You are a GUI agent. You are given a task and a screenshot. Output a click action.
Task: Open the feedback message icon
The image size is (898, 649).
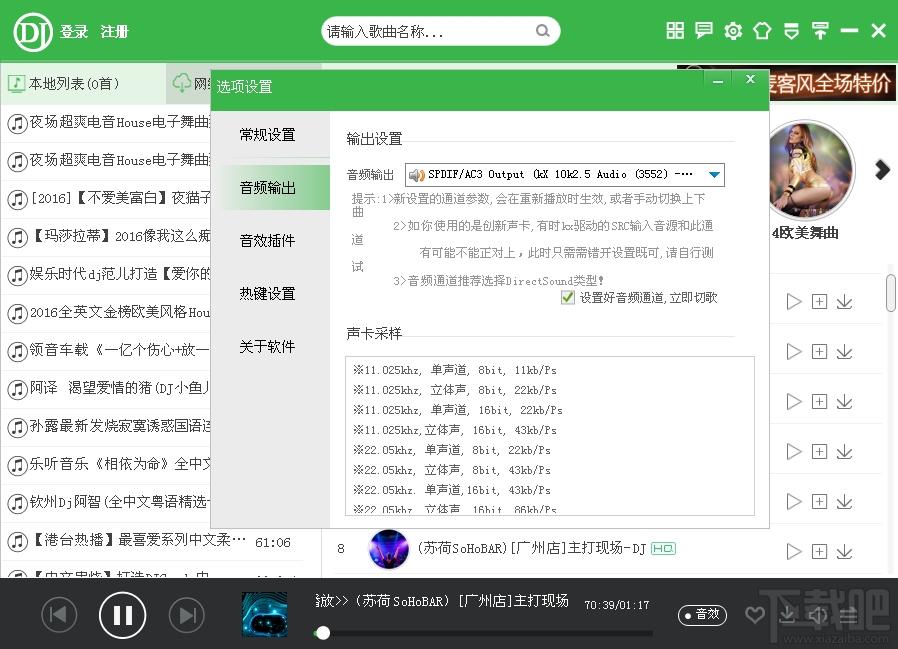tap(704, 31)
